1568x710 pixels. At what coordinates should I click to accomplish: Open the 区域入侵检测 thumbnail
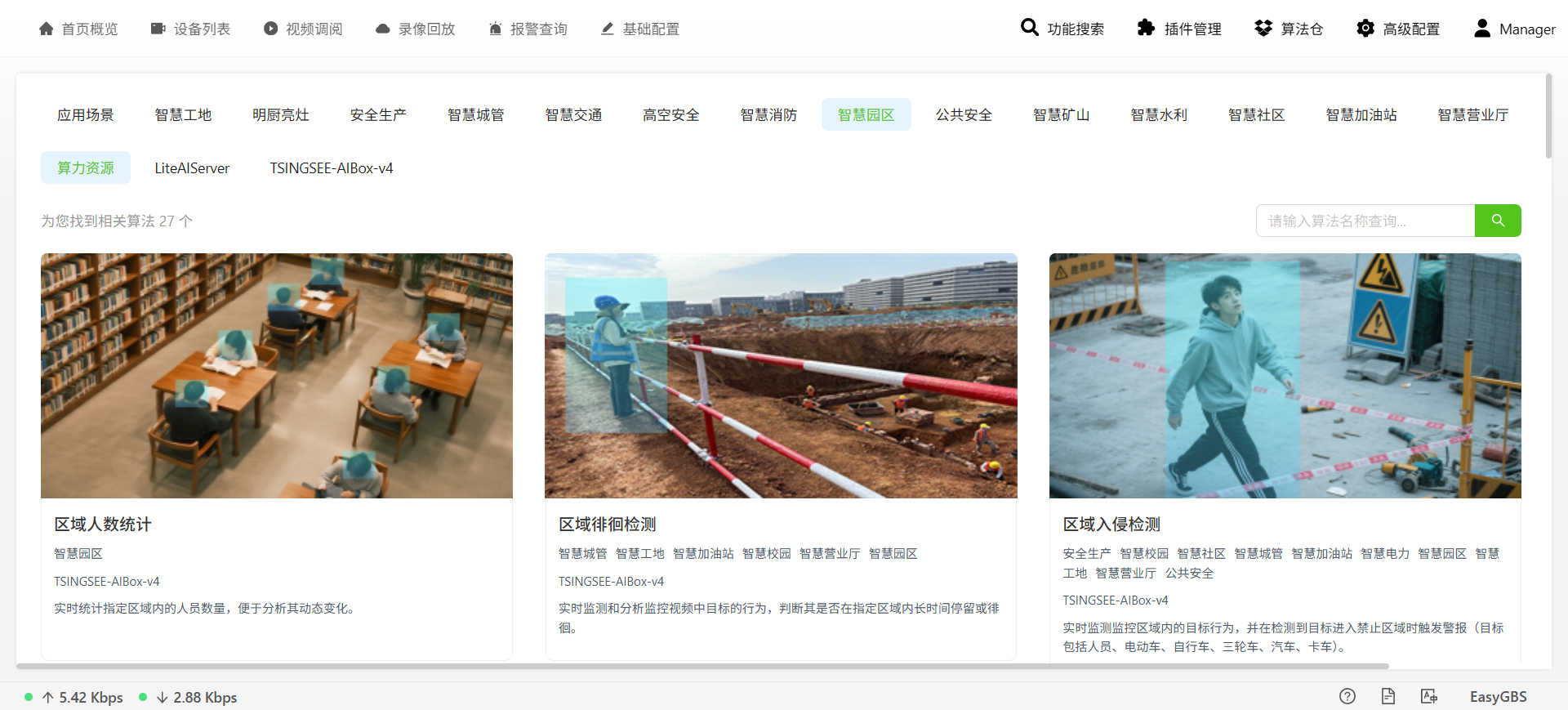(1285, 376)
